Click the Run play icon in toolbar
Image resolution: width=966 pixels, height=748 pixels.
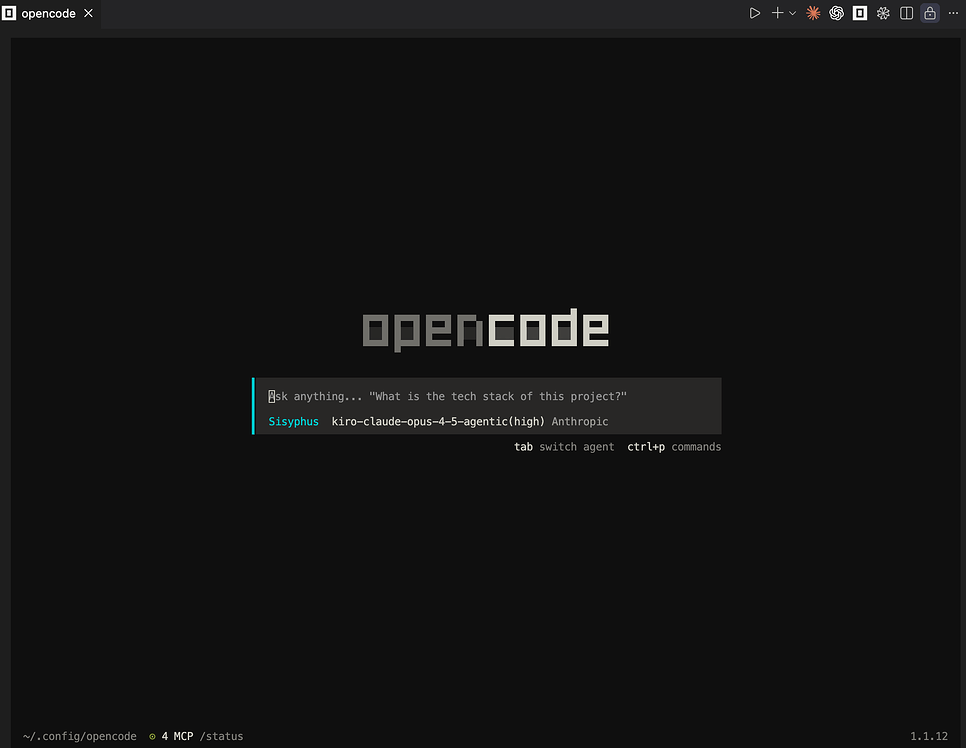coord(754,13)
